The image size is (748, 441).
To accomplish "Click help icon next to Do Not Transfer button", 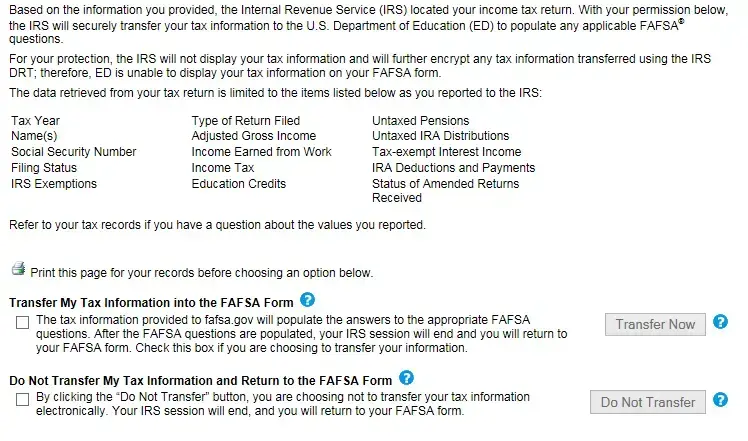I will point(720,400).
